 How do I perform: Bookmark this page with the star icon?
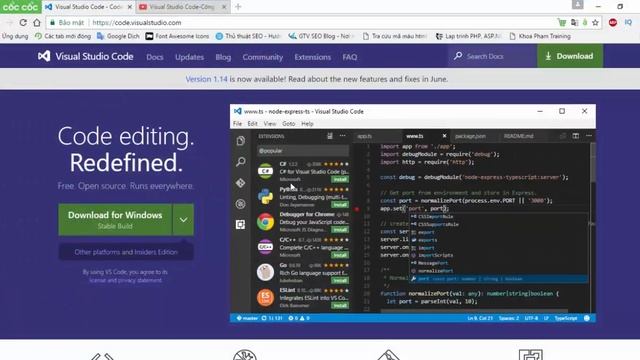pyautogui.click(x=596, y=23)
